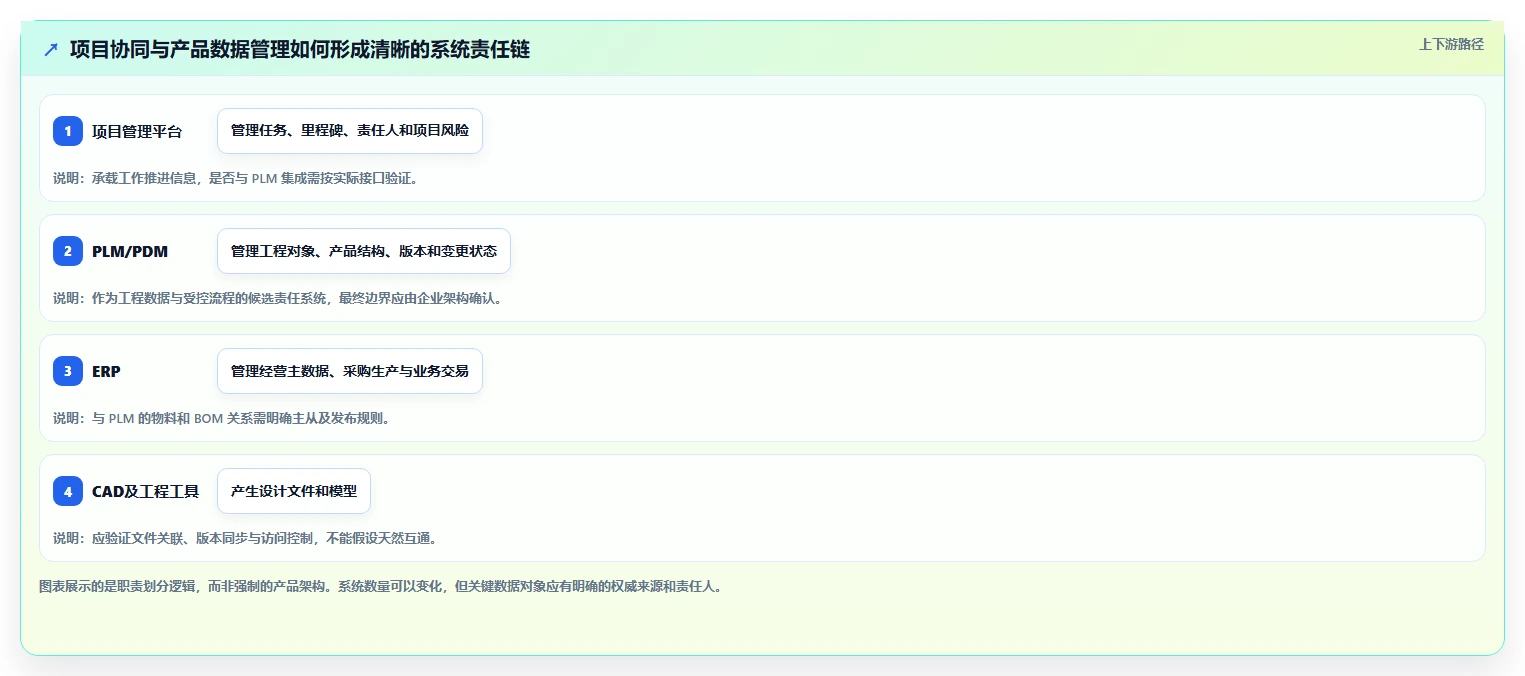This screenshot has width=1525, height=676.
Task: Click the arrow icon beside the main title
Action: tap(51, 49)
